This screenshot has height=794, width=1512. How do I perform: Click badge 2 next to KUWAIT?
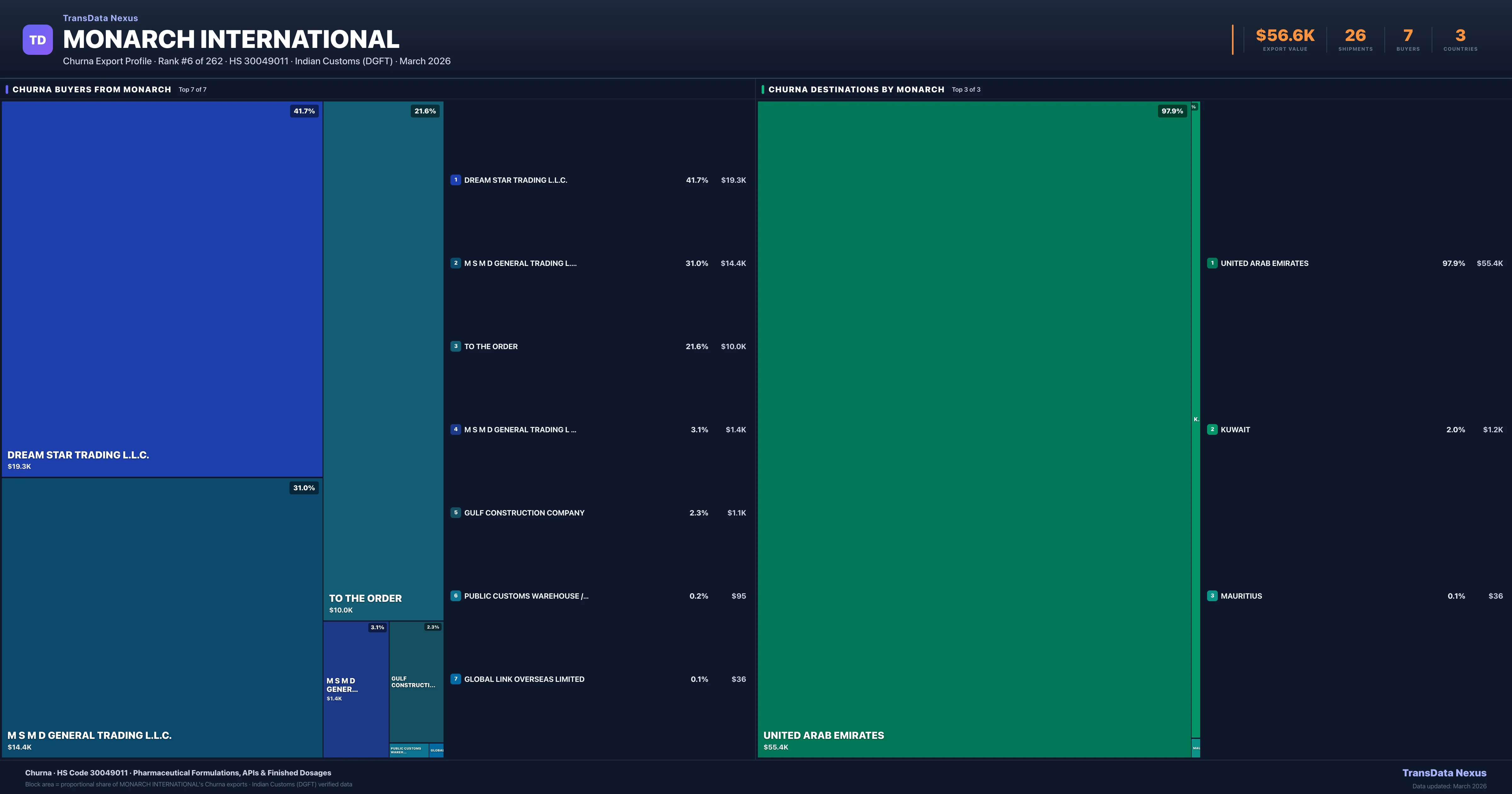pos(1213,429)
